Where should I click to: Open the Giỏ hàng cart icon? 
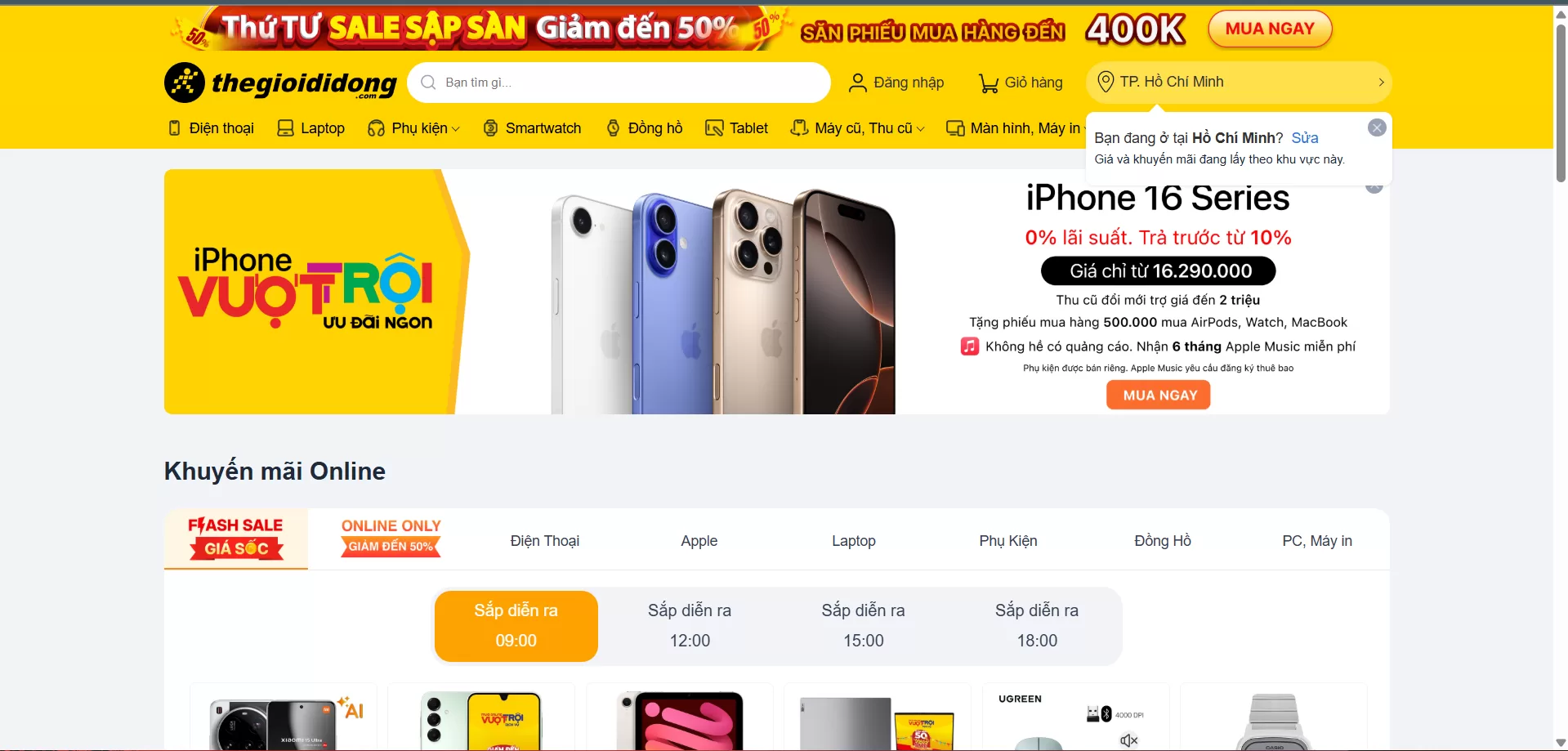pos(989,83)
